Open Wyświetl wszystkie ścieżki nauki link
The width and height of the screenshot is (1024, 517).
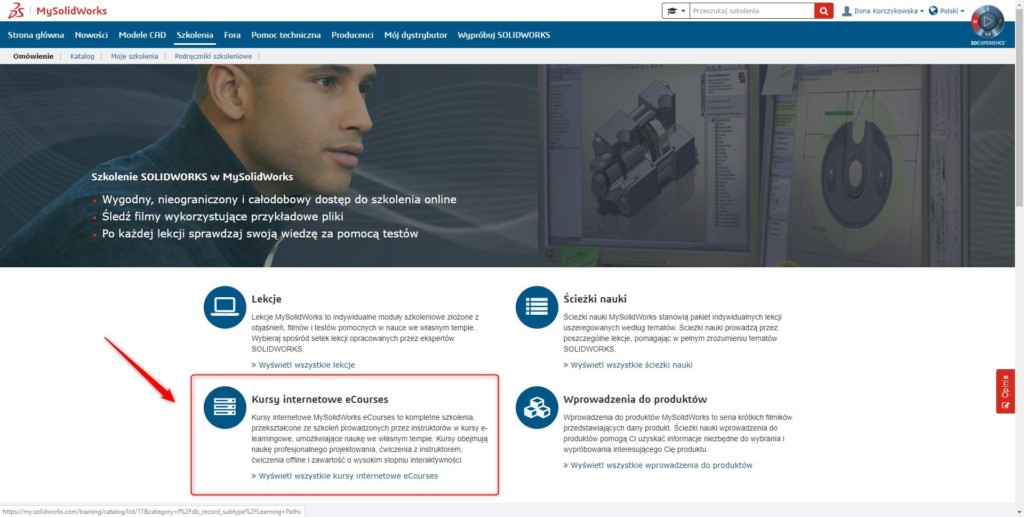click(x=628, y=365)
